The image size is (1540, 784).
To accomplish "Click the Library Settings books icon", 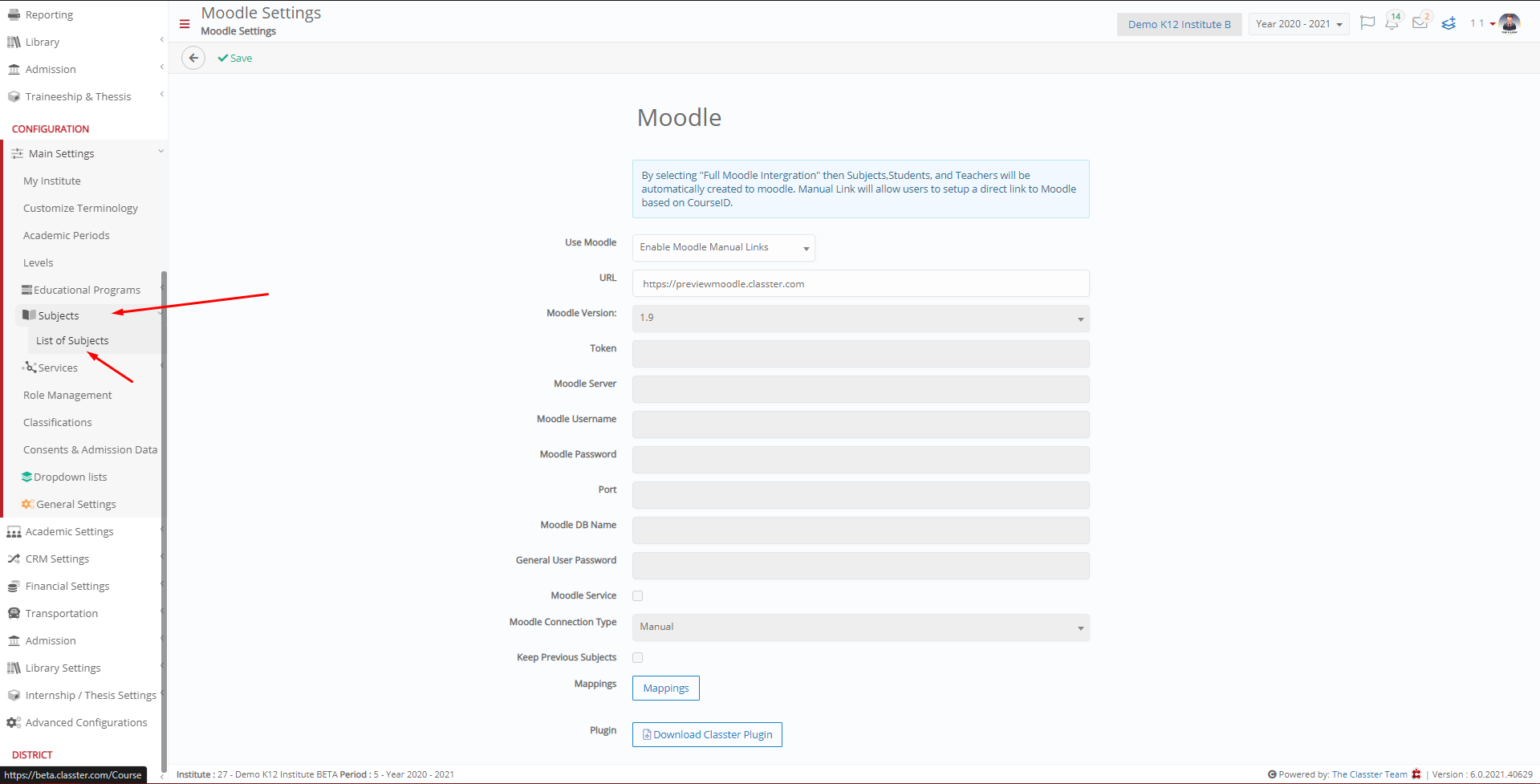I will pyautogui.click(x=14, y=668).
